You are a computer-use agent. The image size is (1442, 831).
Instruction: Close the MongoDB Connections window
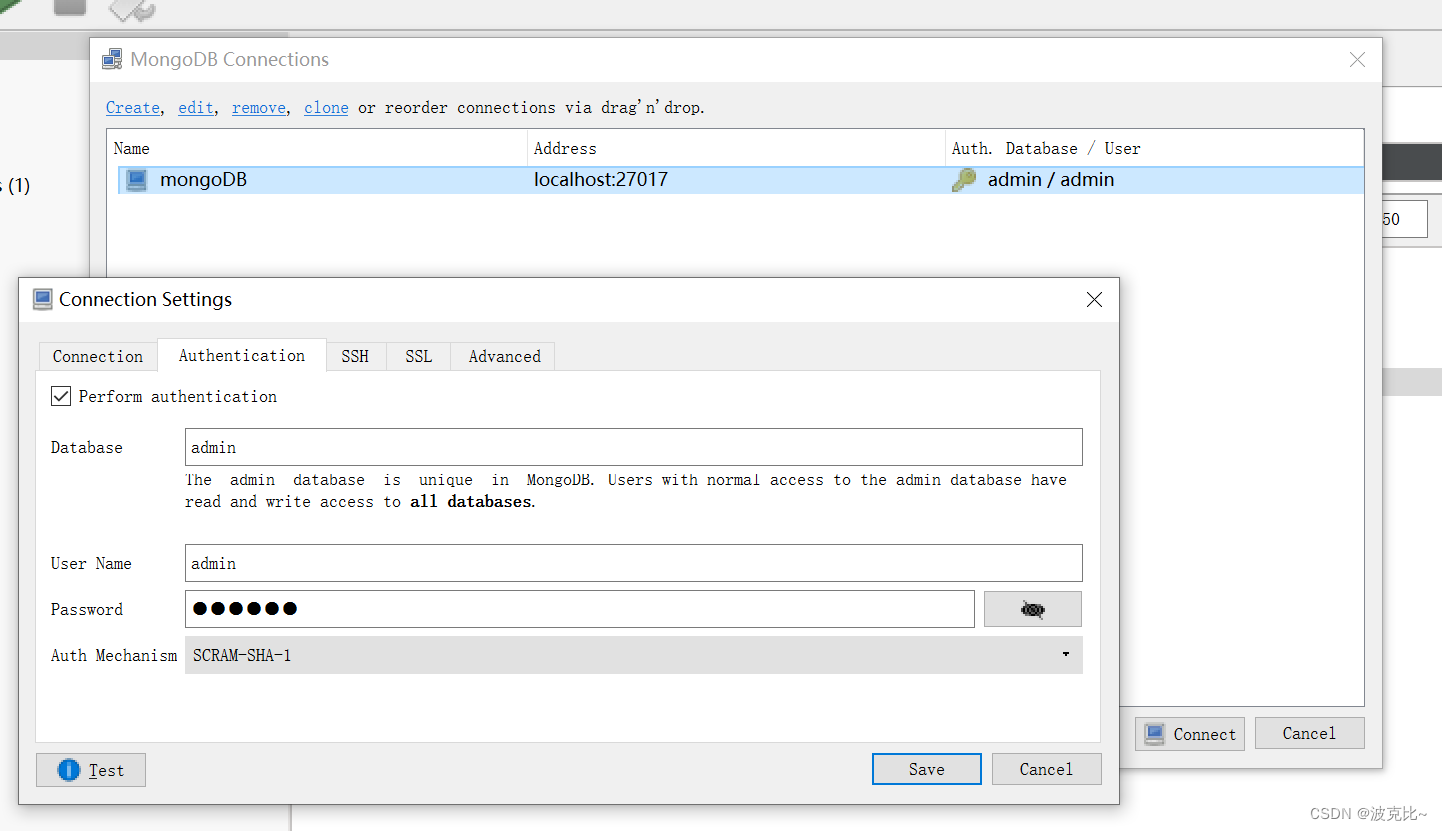tap(1357, 60)
